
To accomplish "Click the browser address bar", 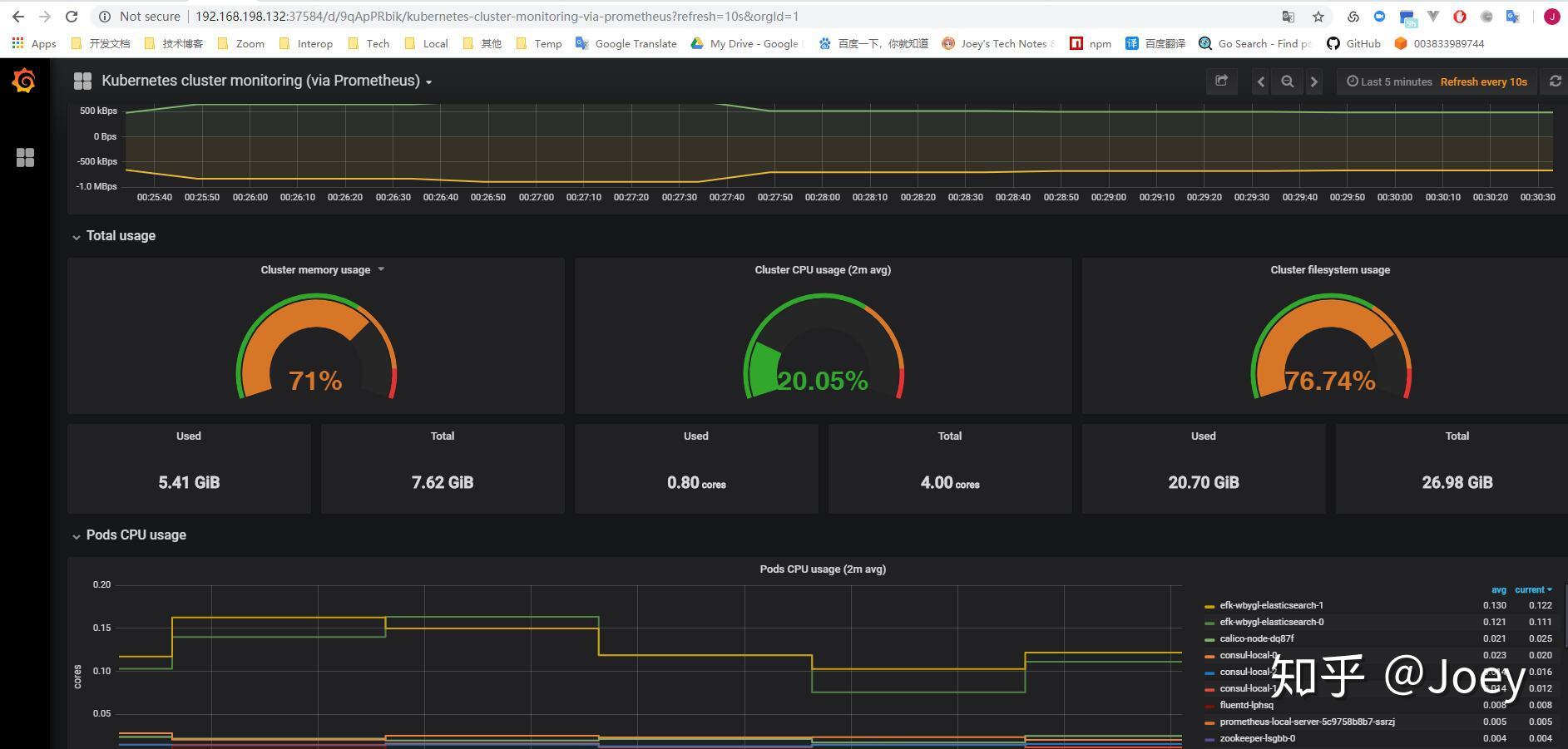I will 499,16.
